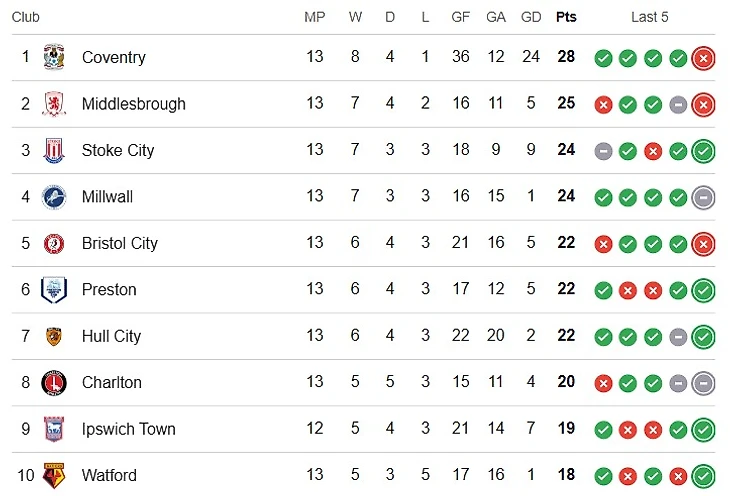Click the Hull City crest icon
This screenshot has width=730, height=496.
54,336
